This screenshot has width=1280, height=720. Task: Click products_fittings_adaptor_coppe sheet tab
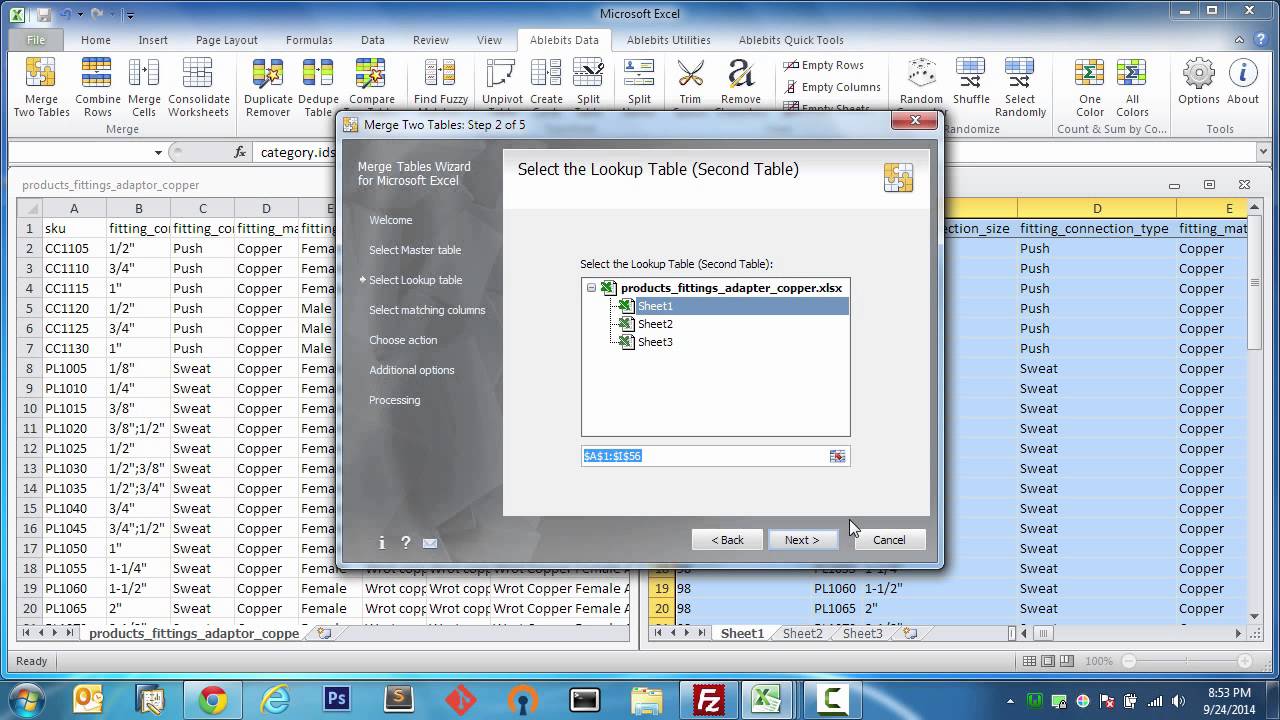194,633
